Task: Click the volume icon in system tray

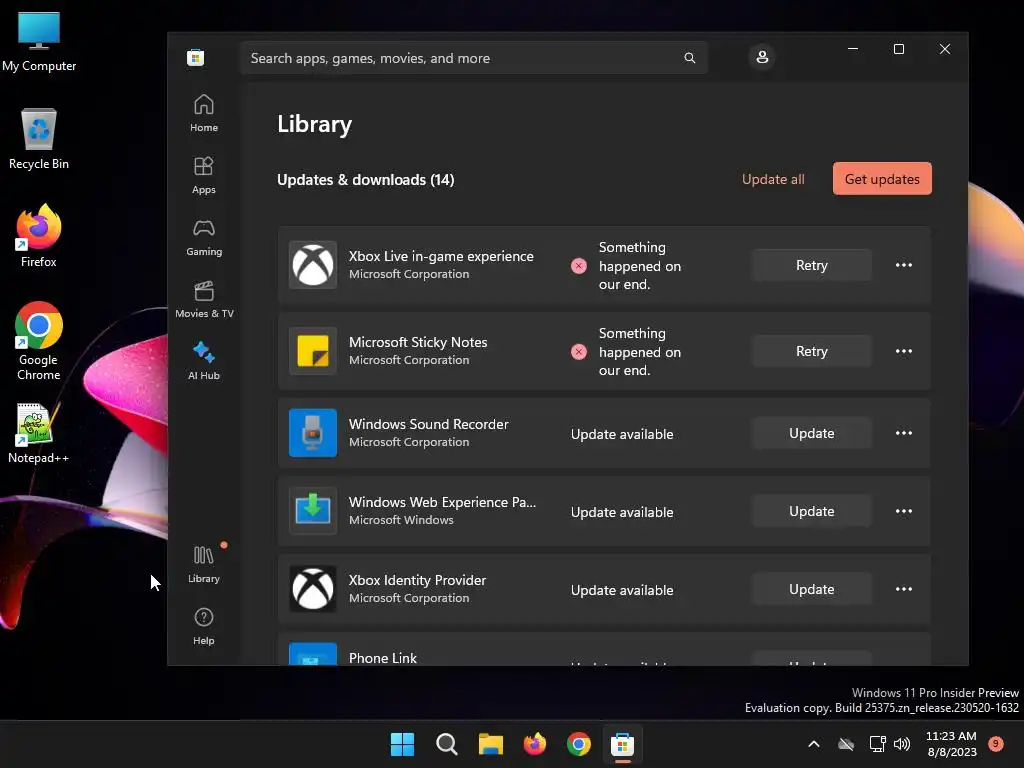Action: point(902,744)
